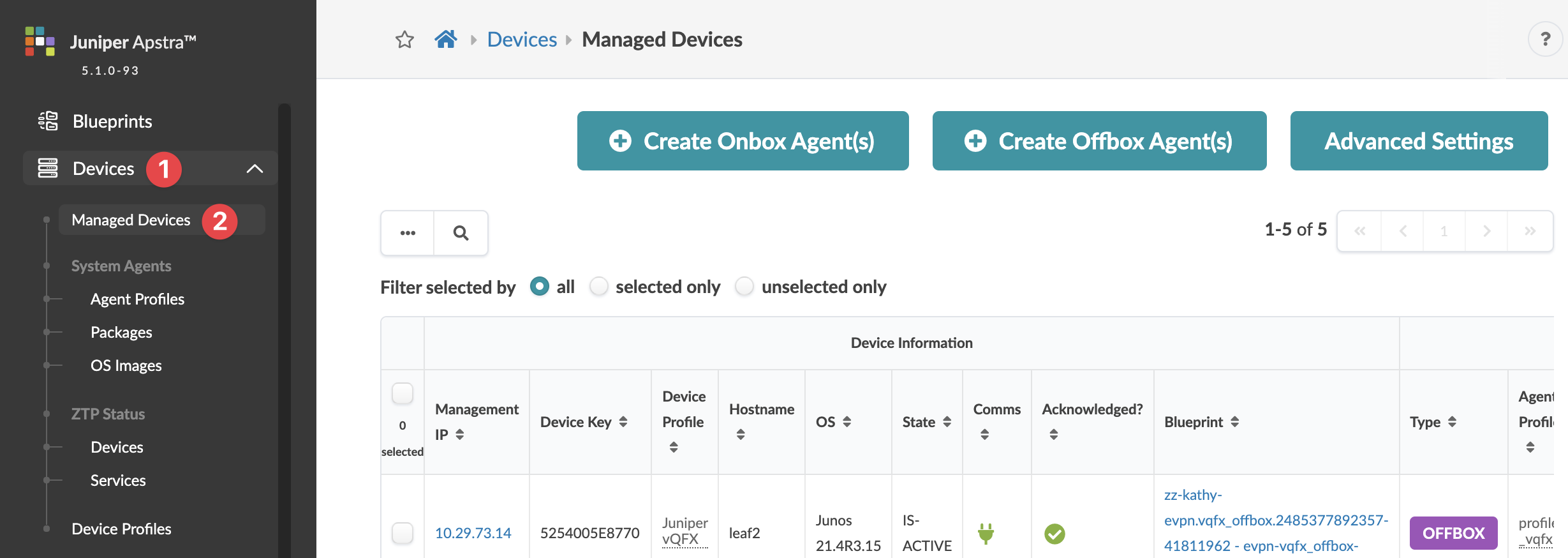Click the green acknowledged checkmark for leaf2
The height and width of the screenshot is (558, 1568).
[1054, 533]
